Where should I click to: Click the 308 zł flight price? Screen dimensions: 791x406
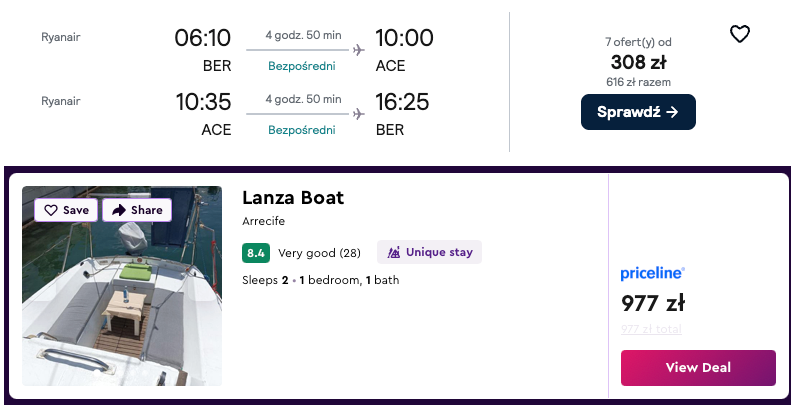pos(638,62)
